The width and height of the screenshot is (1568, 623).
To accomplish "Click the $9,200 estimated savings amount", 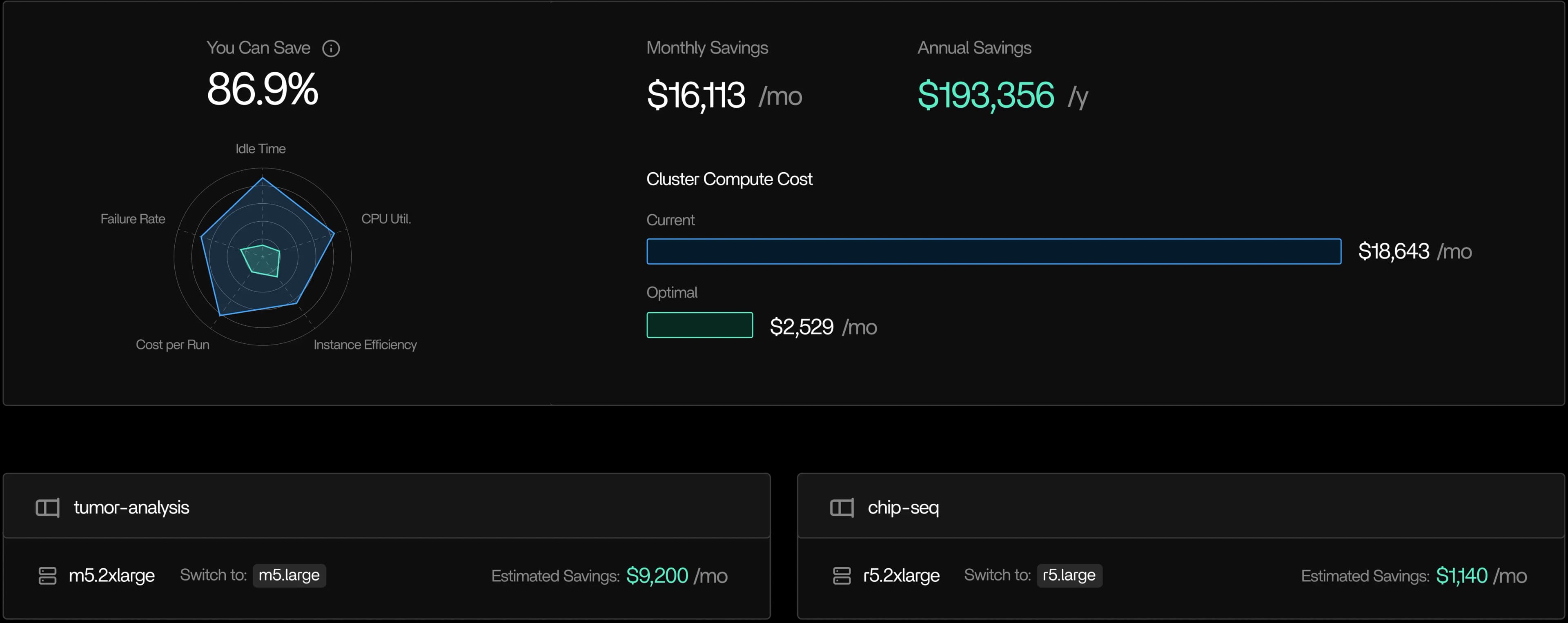I will click(x=657, y=576).
